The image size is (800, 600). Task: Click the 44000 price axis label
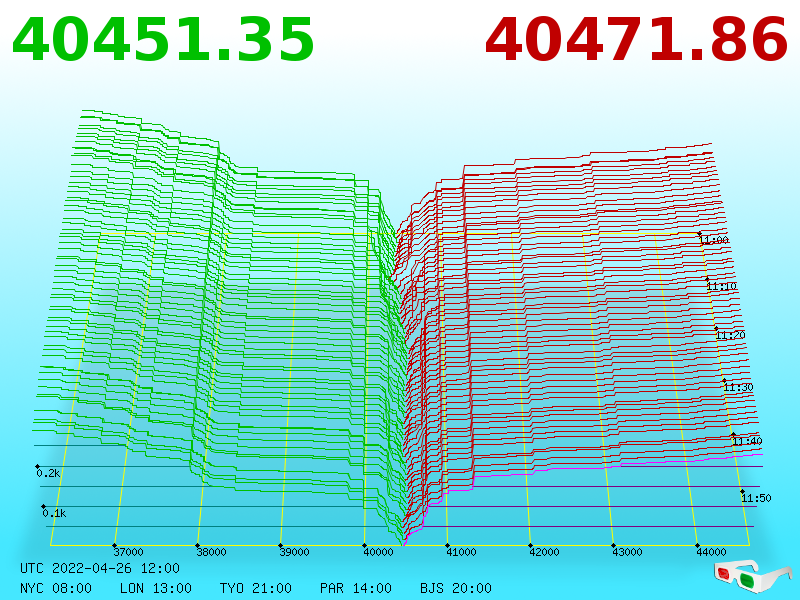(711, 552)
